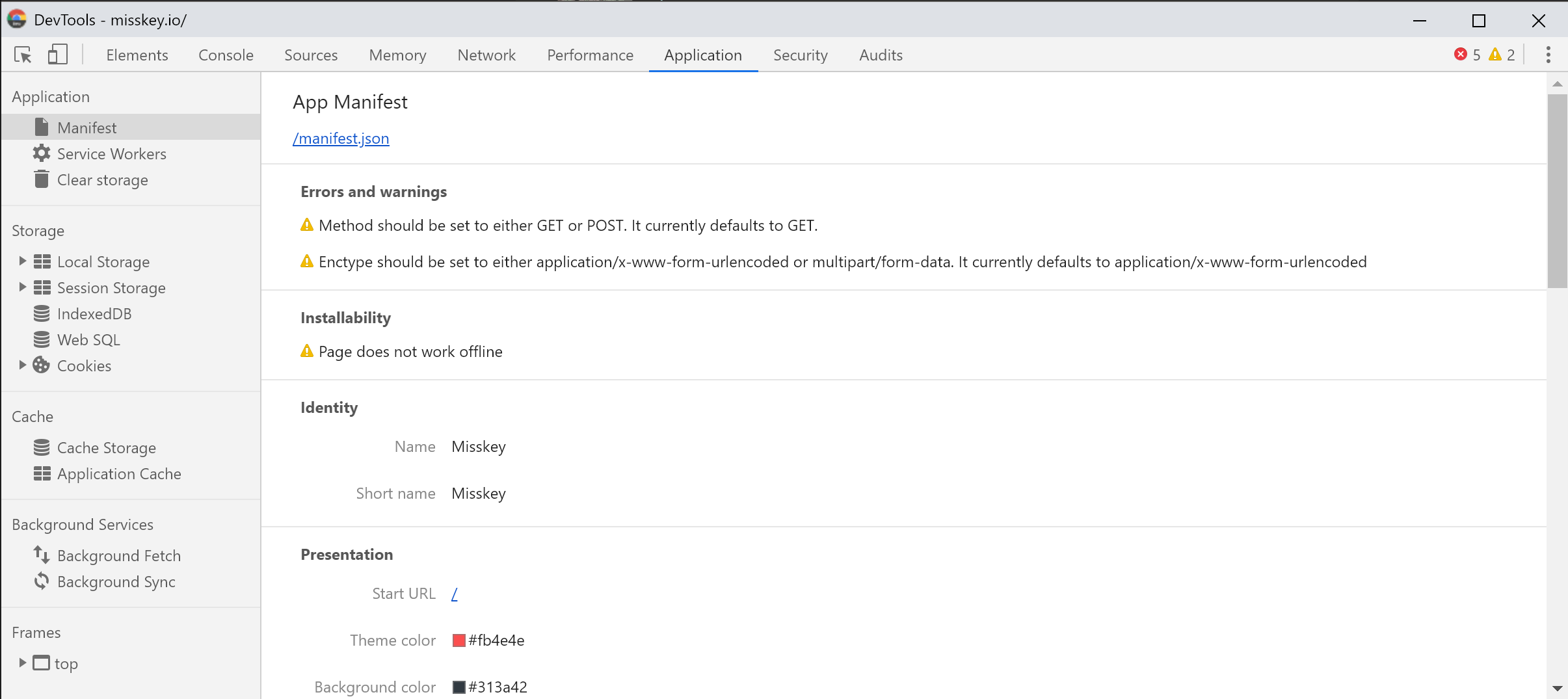Click the Background color #313a42 swatch

[459, 687]
